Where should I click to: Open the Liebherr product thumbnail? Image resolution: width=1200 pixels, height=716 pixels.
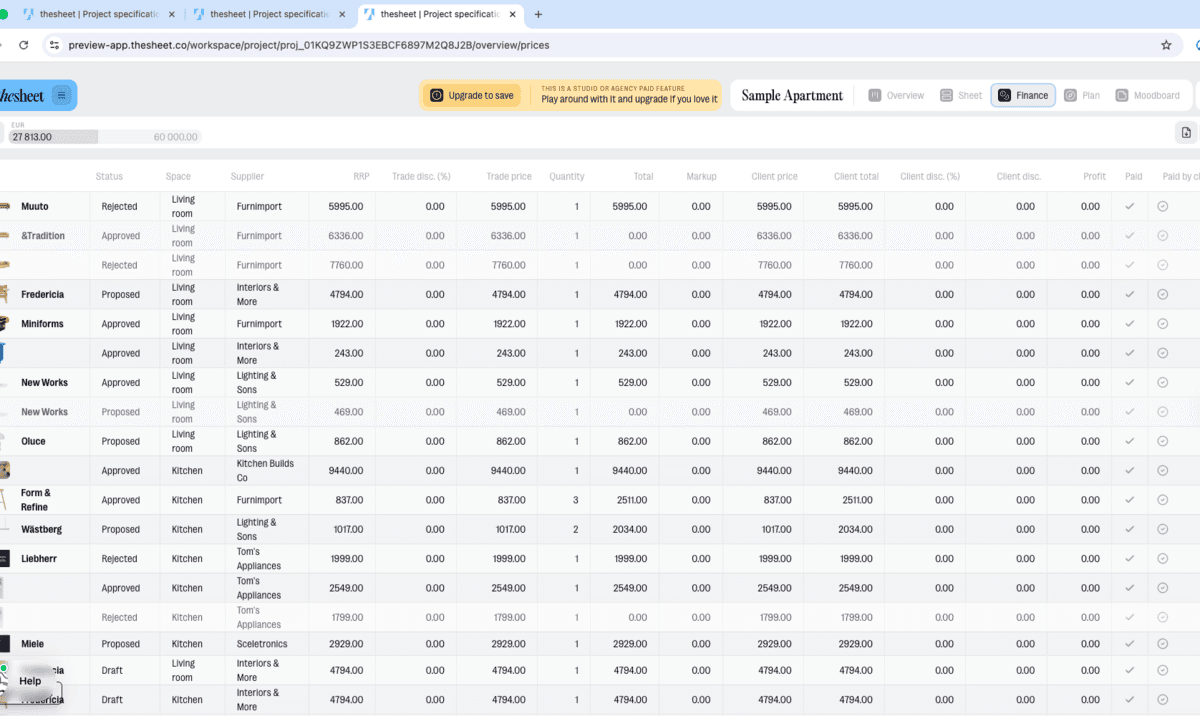4,559
